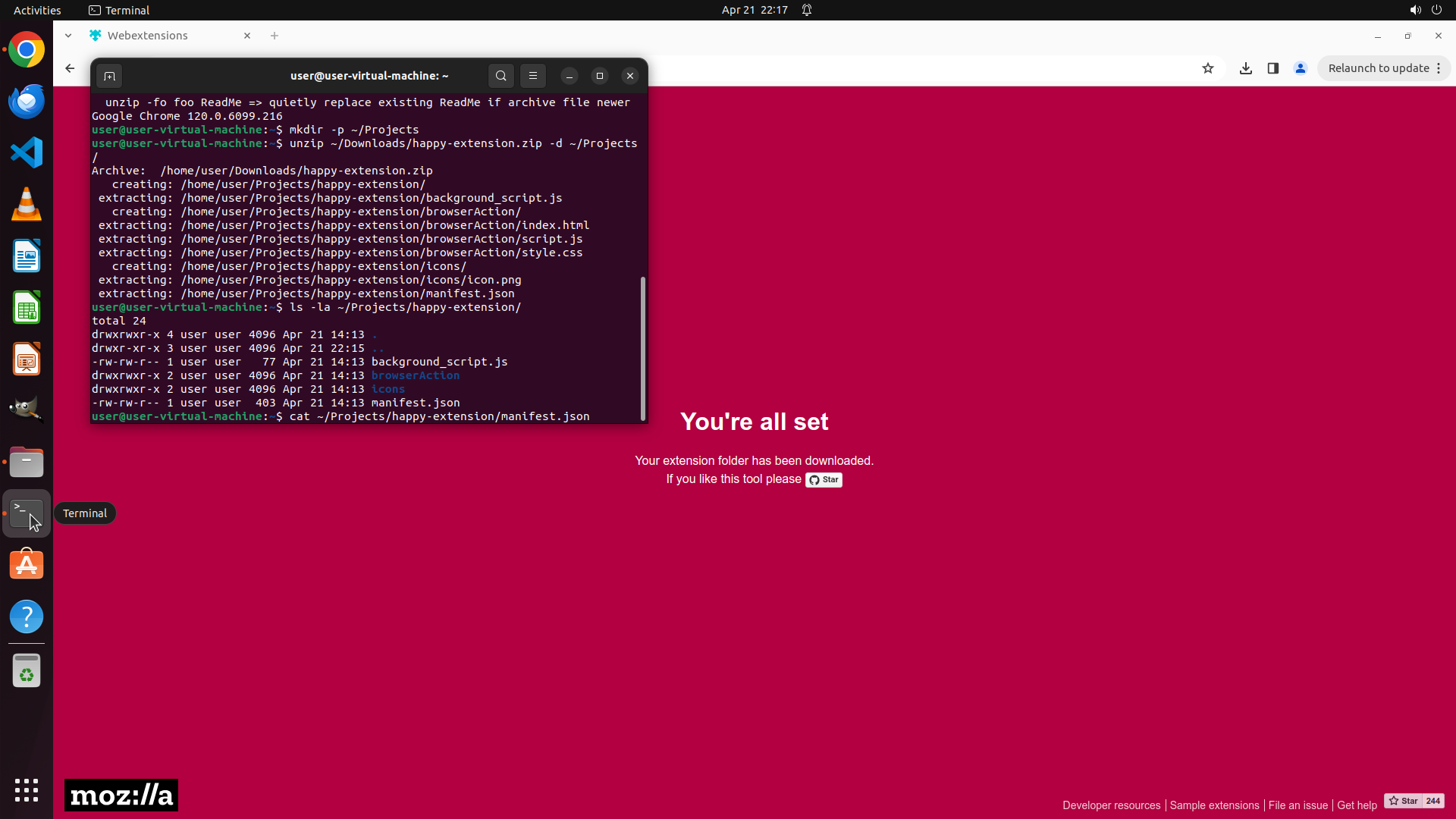Open the system volume and power menu
The width and height of the screenshot is (1456, 819).
pyautogui.click(x=1425, y=10)
